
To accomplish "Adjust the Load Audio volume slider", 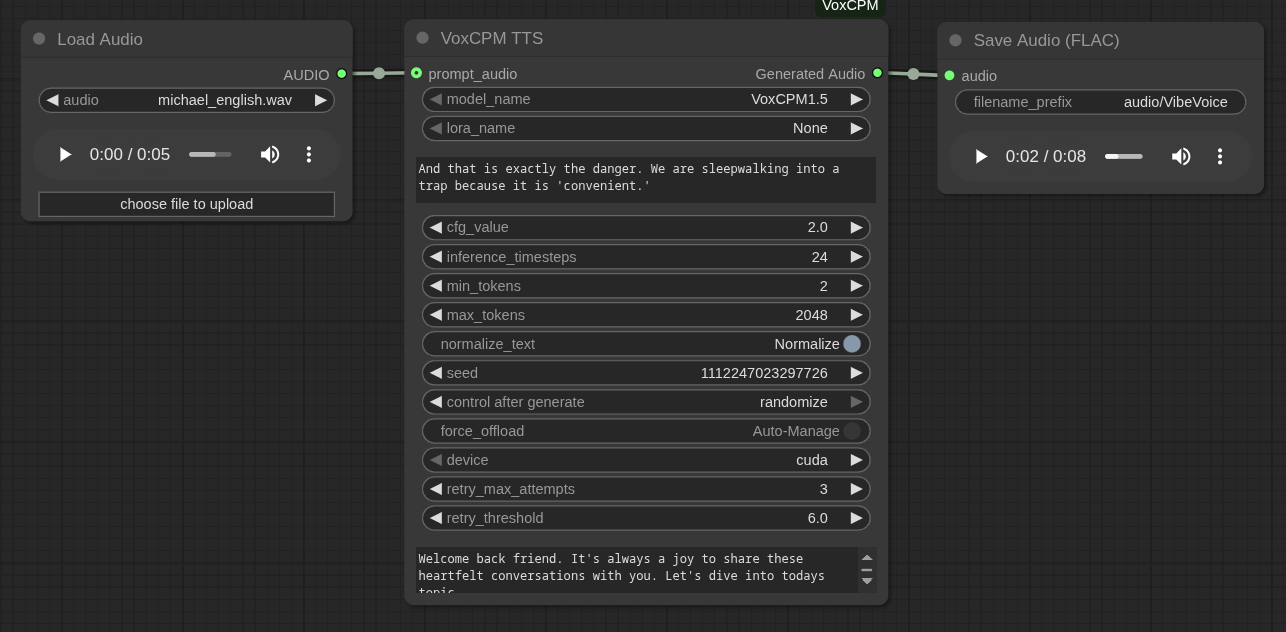I will pos(210,154).
